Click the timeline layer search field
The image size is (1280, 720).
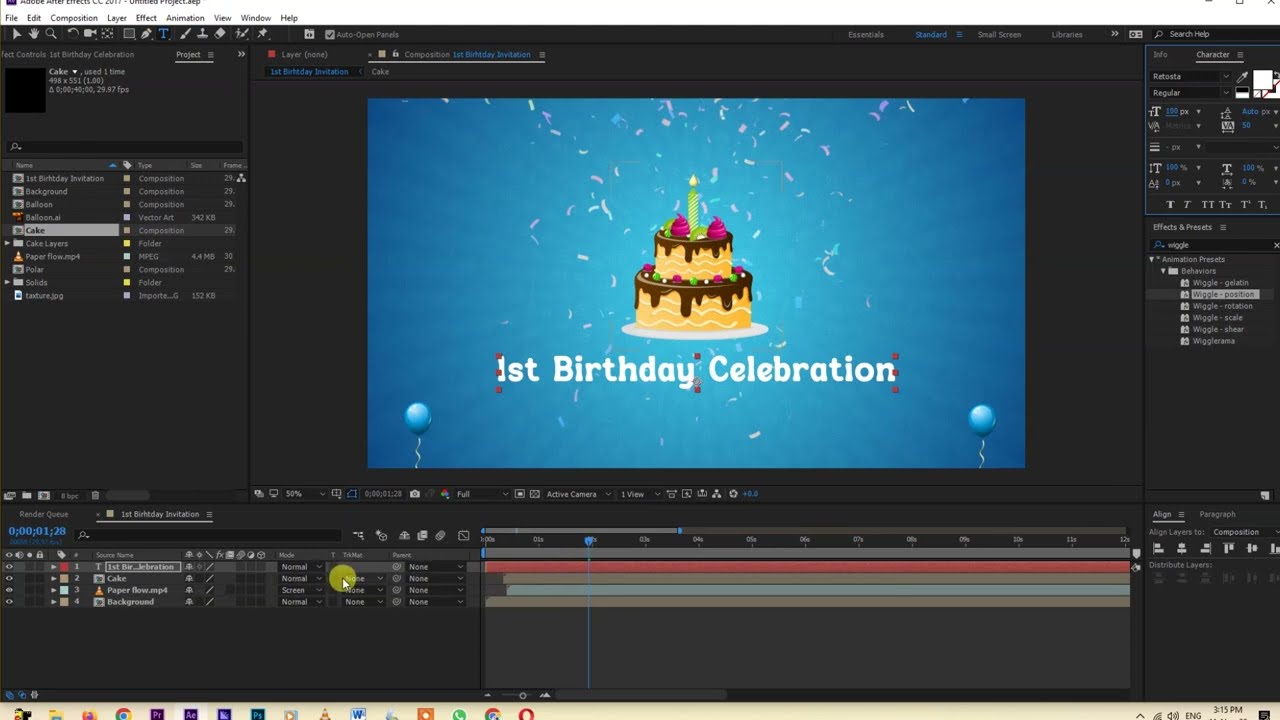208,536
